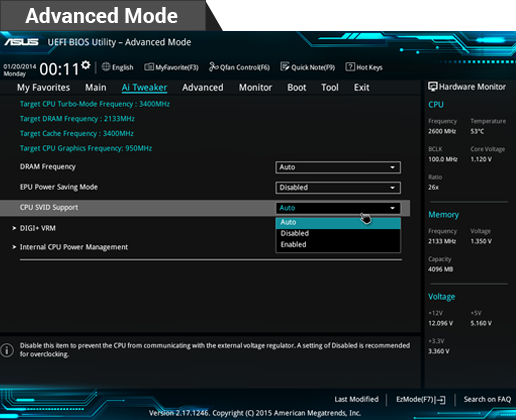Click the 12.096 V voltage reading
This screenshot has width=516, height=420.
440,323
